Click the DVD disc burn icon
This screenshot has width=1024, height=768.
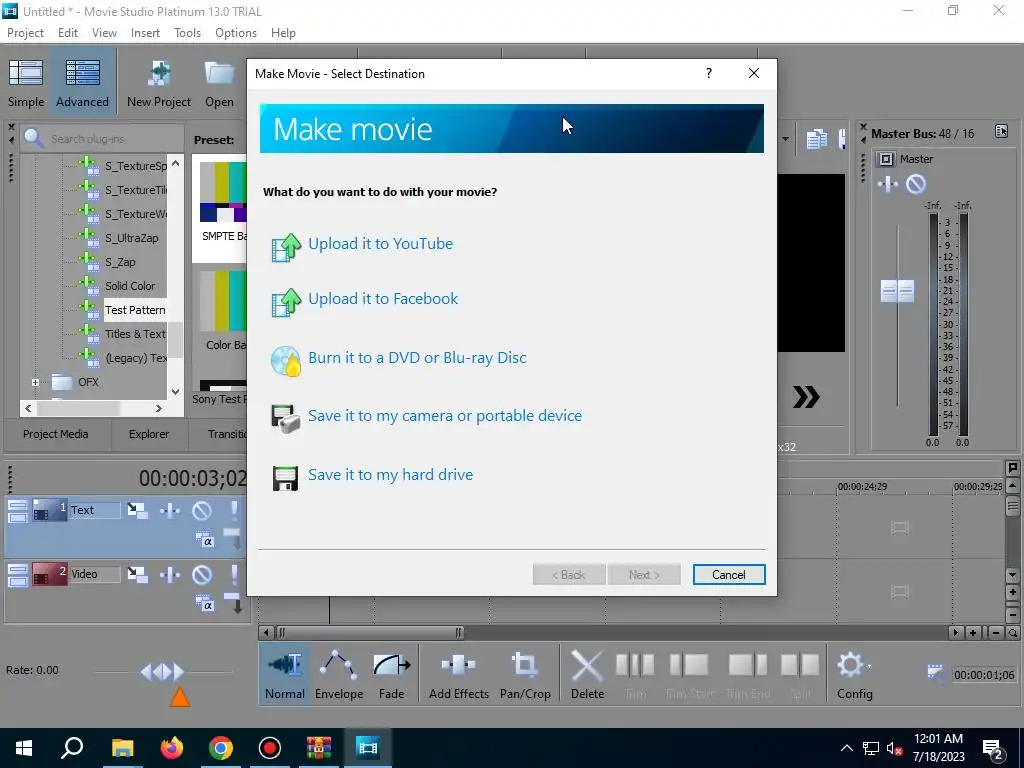tap(286, 361)
